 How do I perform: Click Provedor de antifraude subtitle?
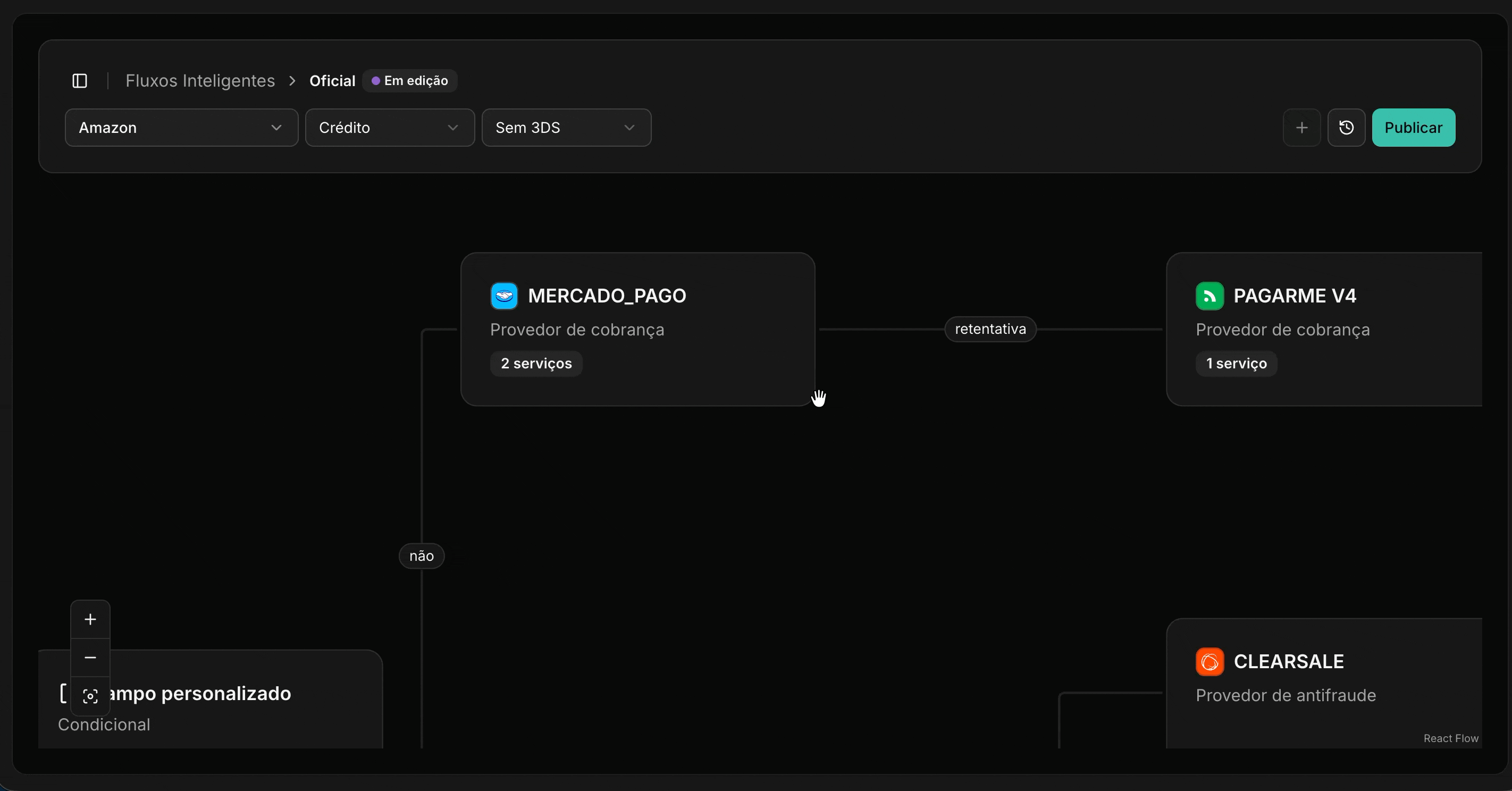pos(1286,695)
